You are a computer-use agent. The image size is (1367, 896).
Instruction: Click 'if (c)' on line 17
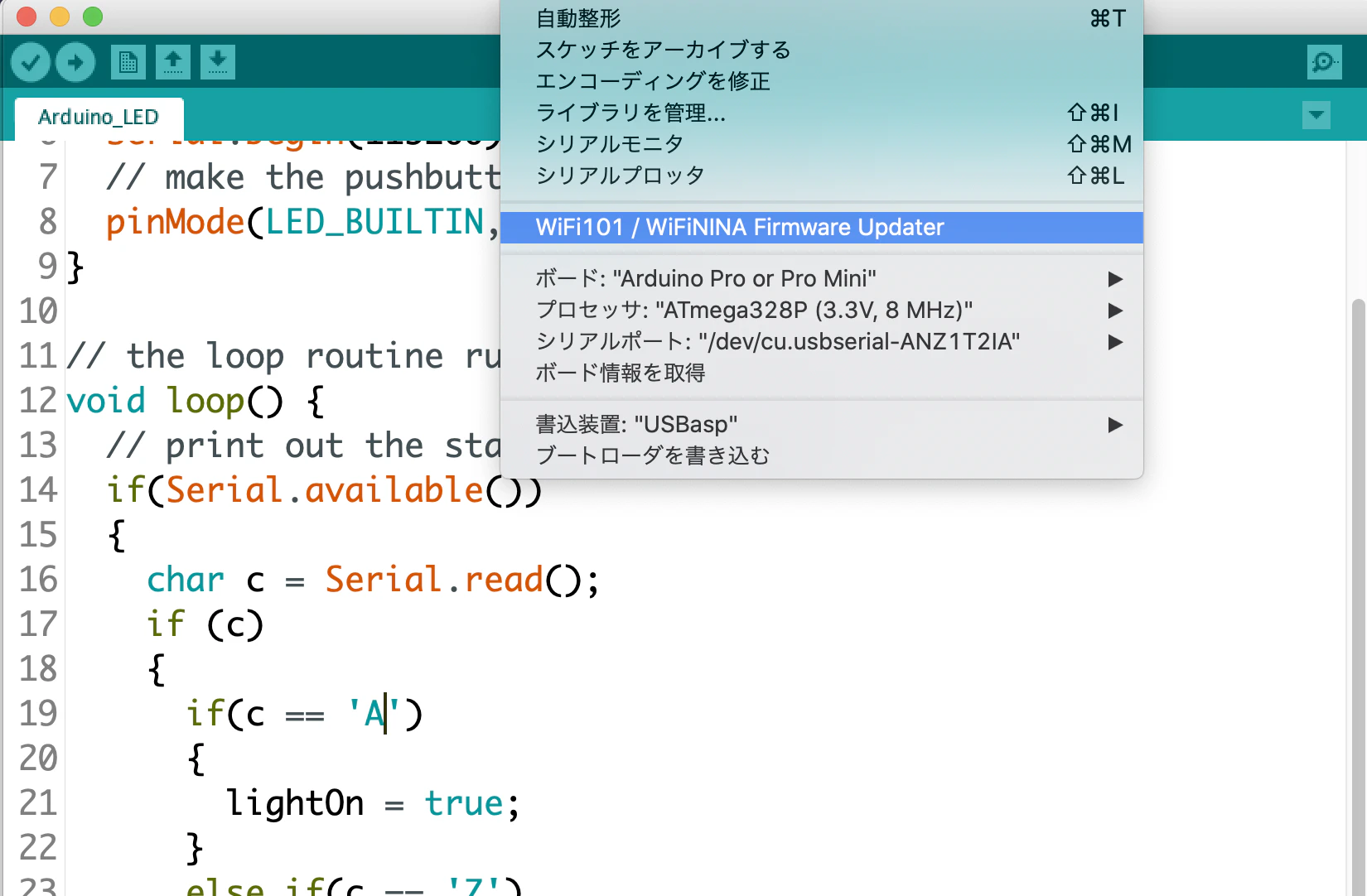point(205,624)
